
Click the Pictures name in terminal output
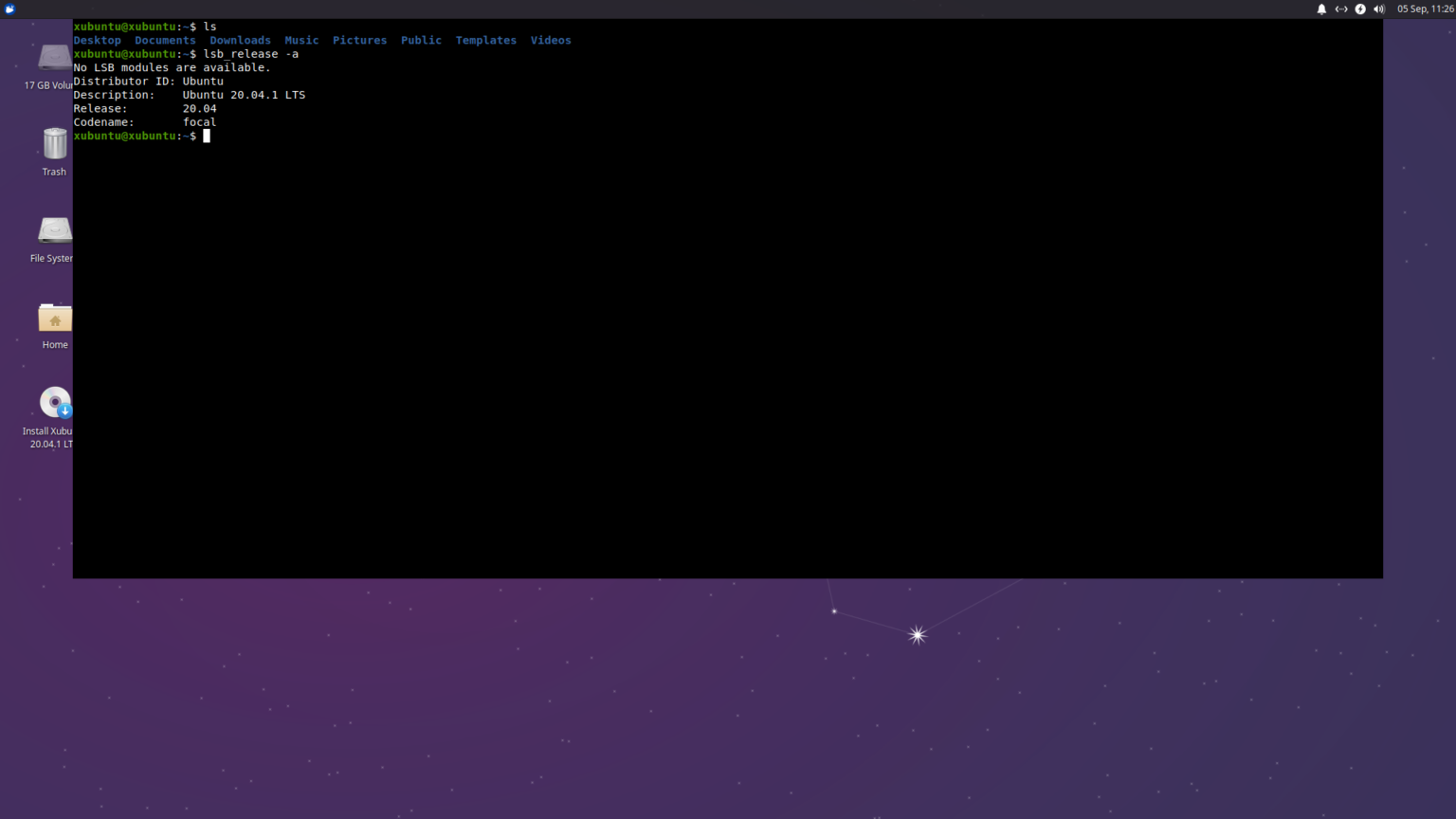359,40
